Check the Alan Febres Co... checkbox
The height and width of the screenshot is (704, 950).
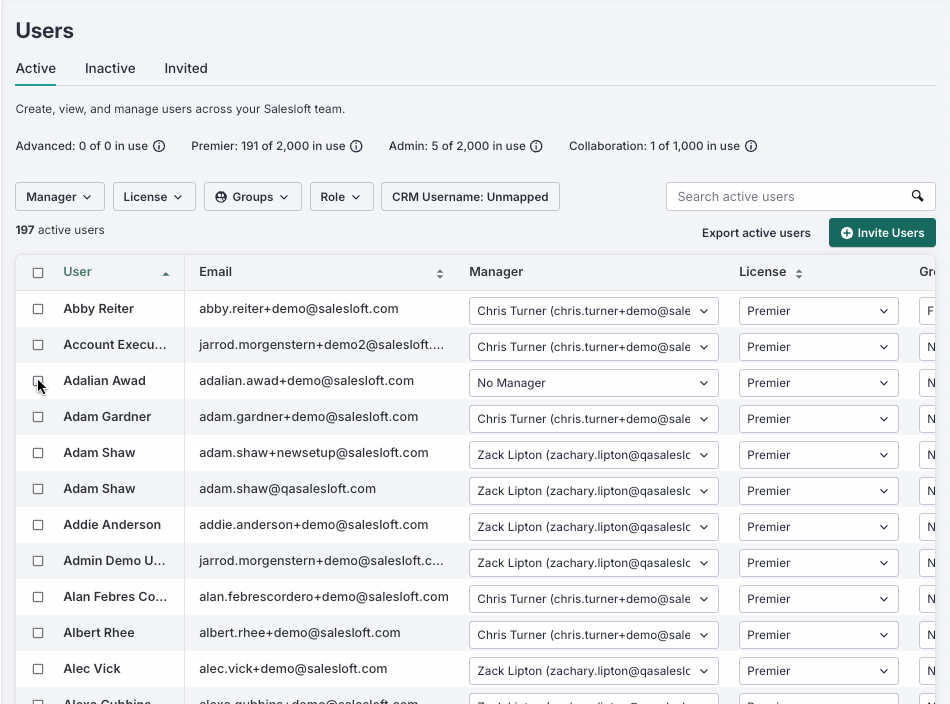coord(38,597)
